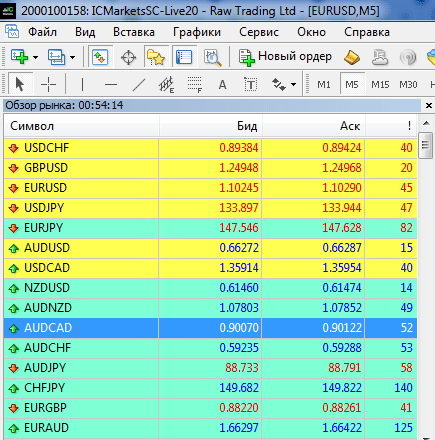Open the MetaEditor yellow book icon

pos(352,57)
